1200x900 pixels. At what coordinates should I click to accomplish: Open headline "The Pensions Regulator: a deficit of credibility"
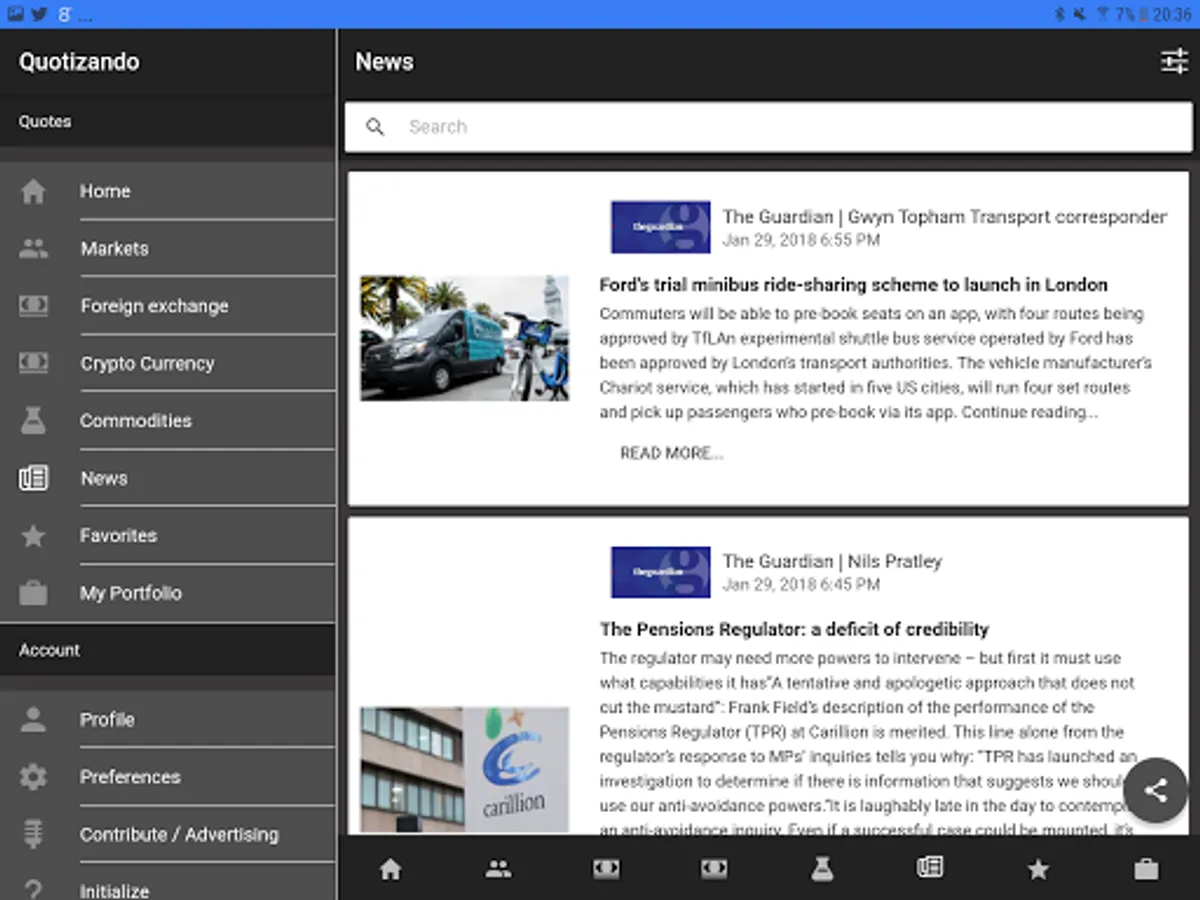(794, 630)
